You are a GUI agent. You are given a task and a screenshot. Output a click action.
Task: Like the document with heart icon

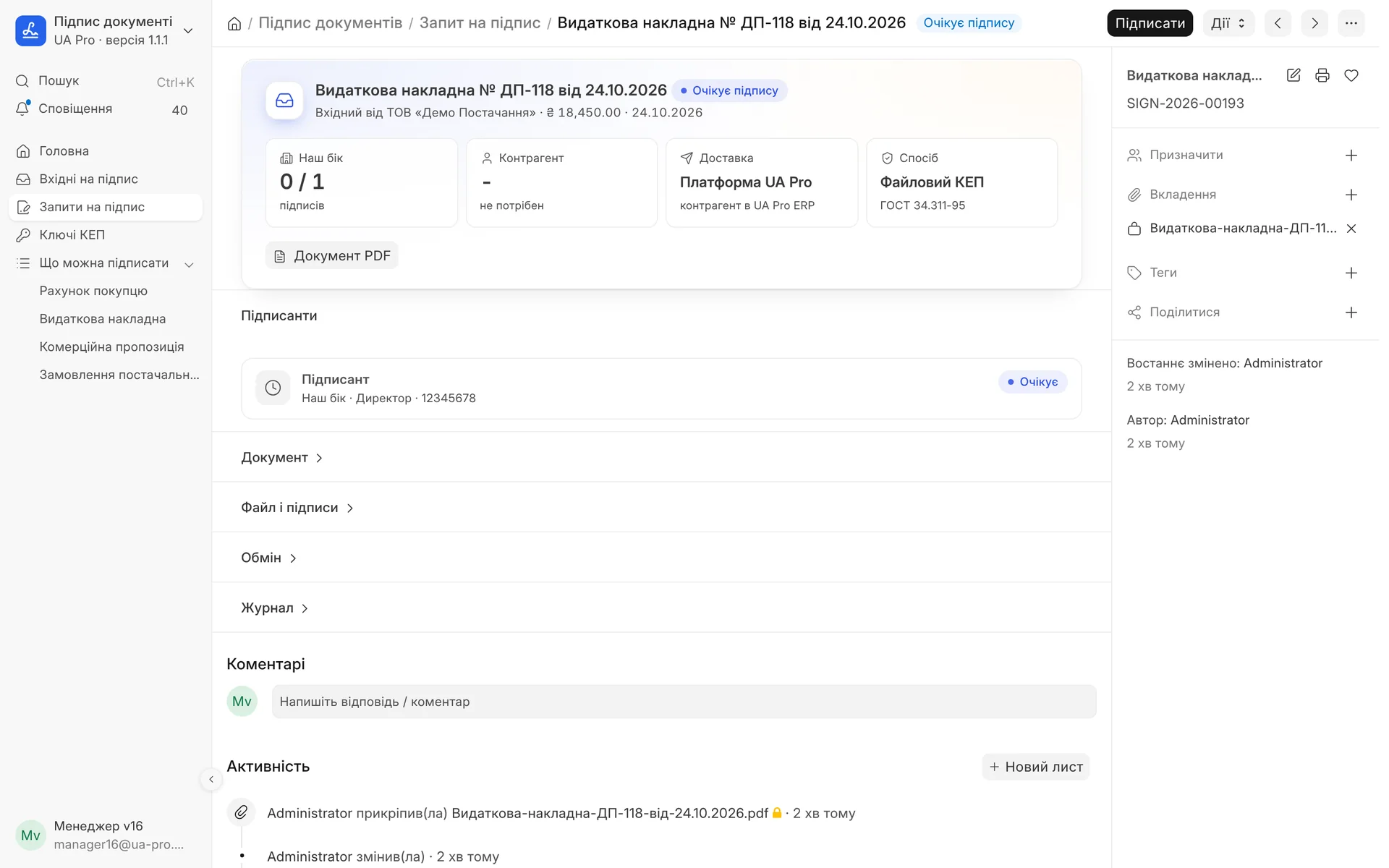click(1351, 75)
